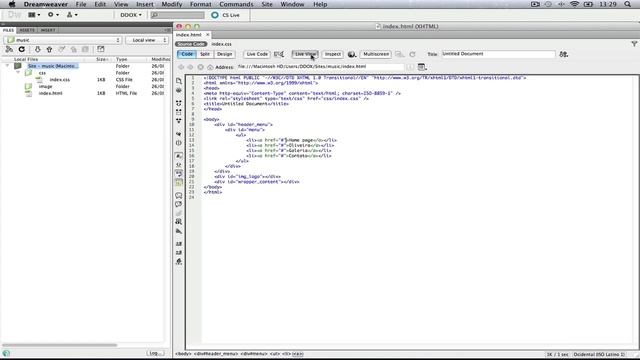Click the Collapse Full Tag icon

point(179,103)
